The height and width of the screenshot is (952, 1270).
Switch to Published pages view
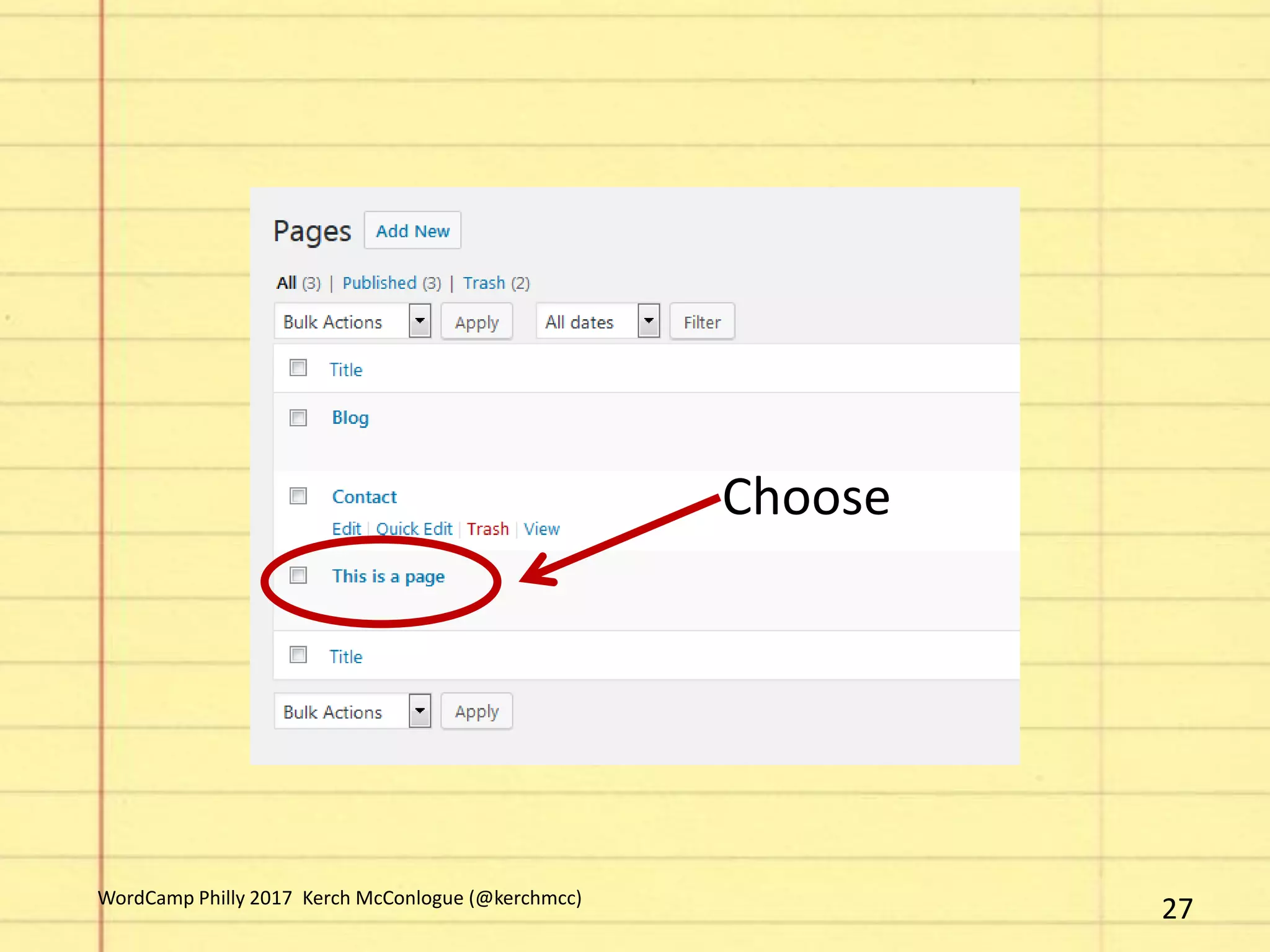[x=379, y=283]
